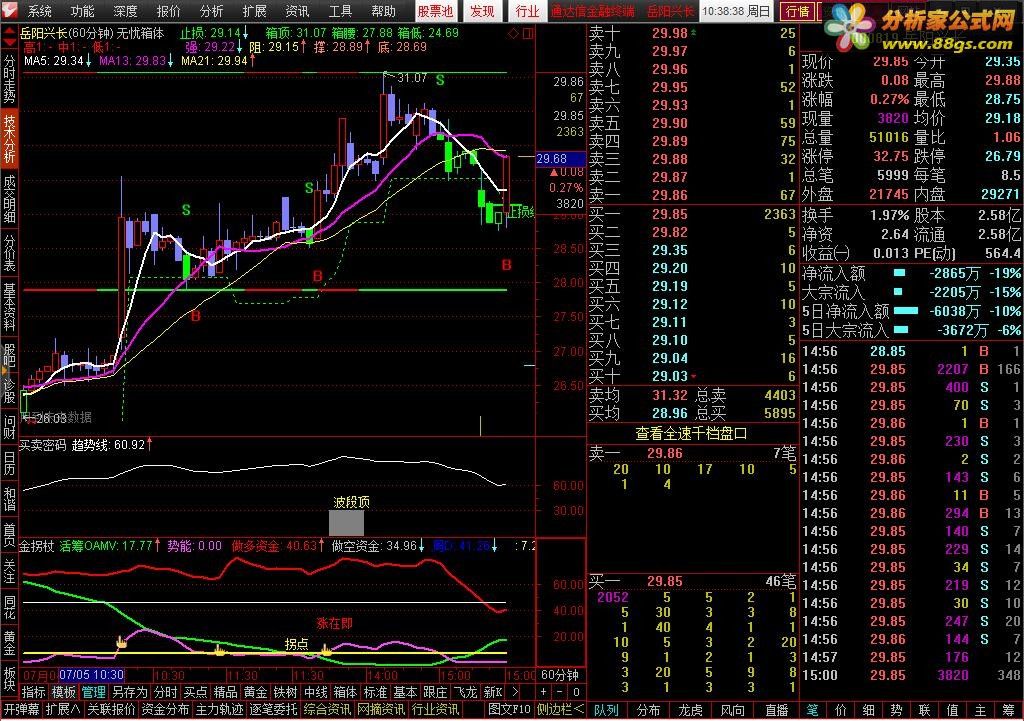
Task: Select the 分时 template tab
Action: 165,692
